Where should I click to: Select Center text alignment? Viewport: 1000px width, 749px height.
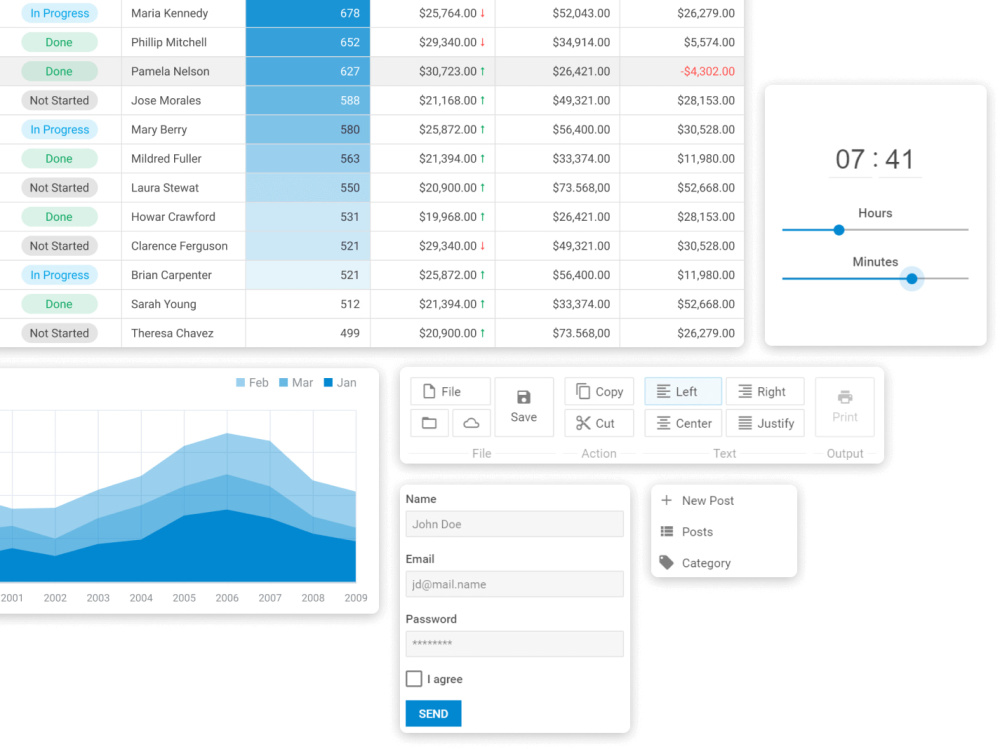click(683, 423)
